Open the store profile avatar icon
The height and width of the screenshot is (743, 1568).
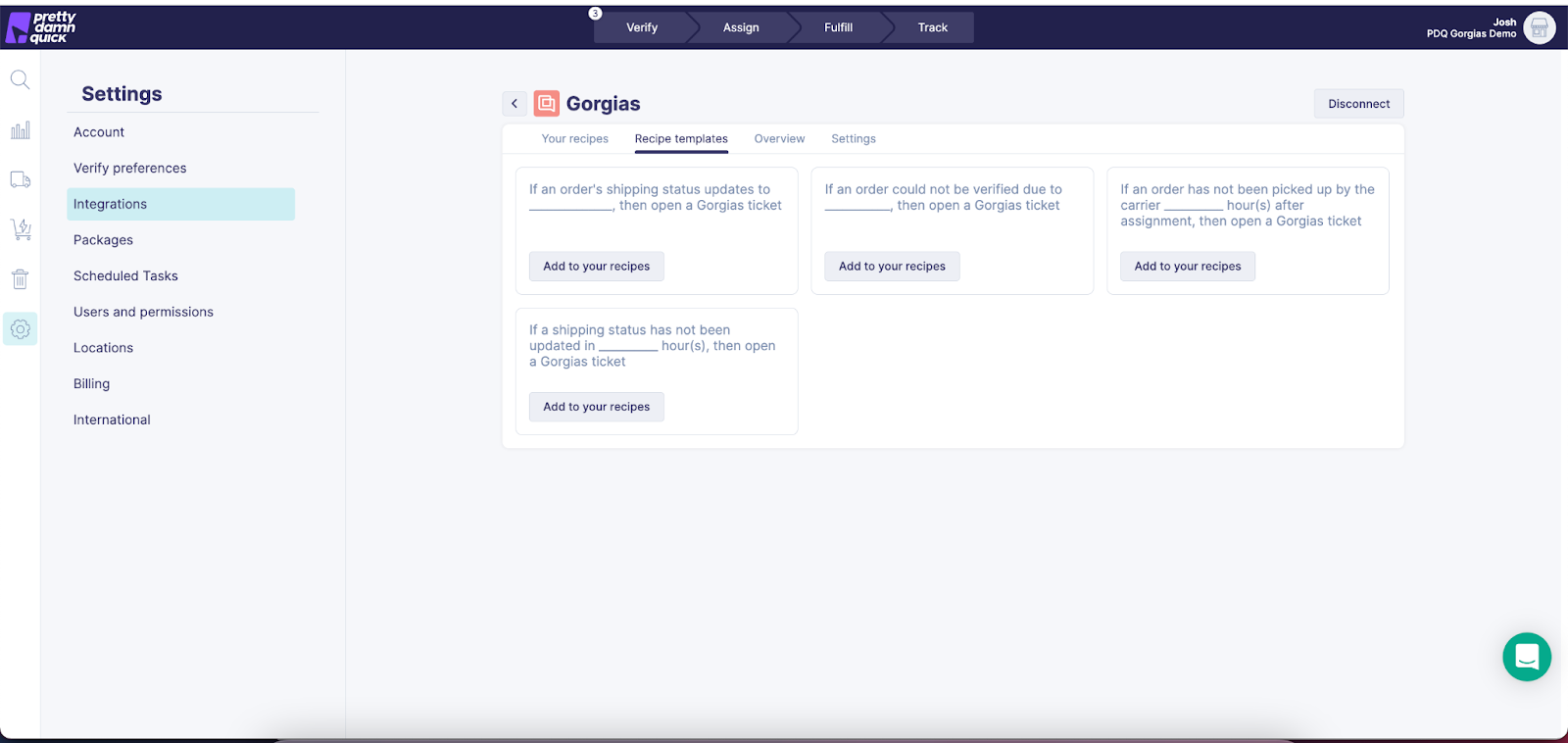tap(1539, 27)
